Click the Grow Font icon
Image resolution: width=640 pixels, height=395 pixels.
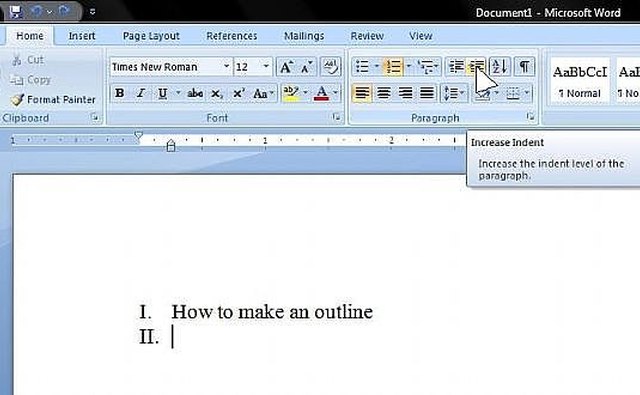coord(286,67)
